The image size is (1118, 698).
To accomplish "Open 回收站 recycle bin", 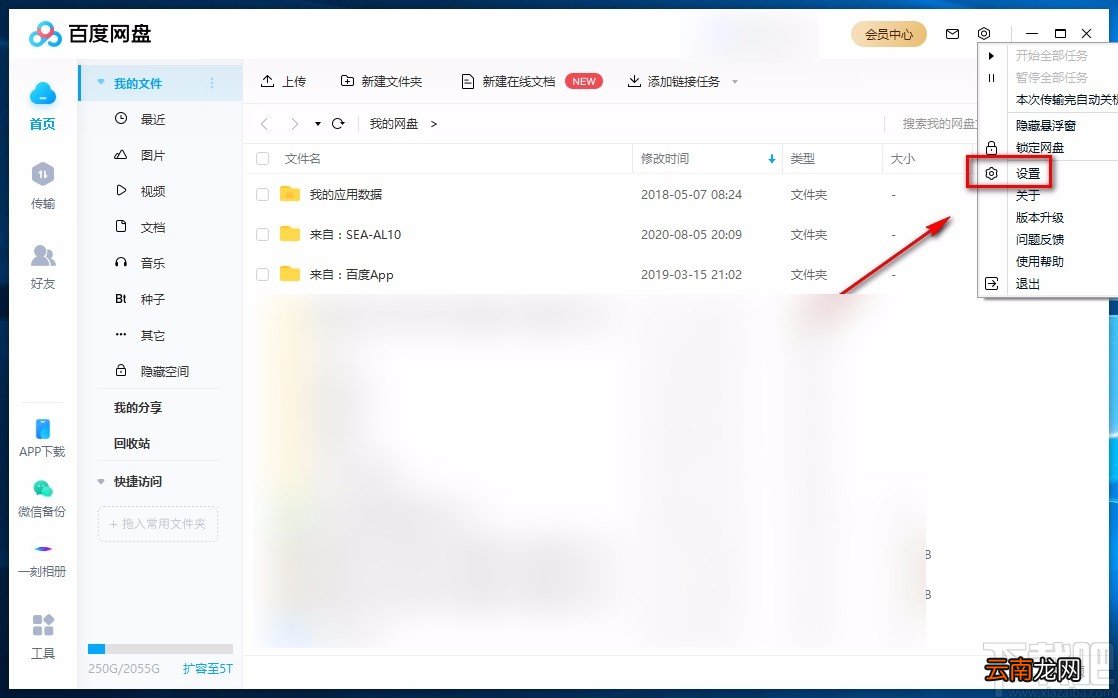I will [132, 443].
